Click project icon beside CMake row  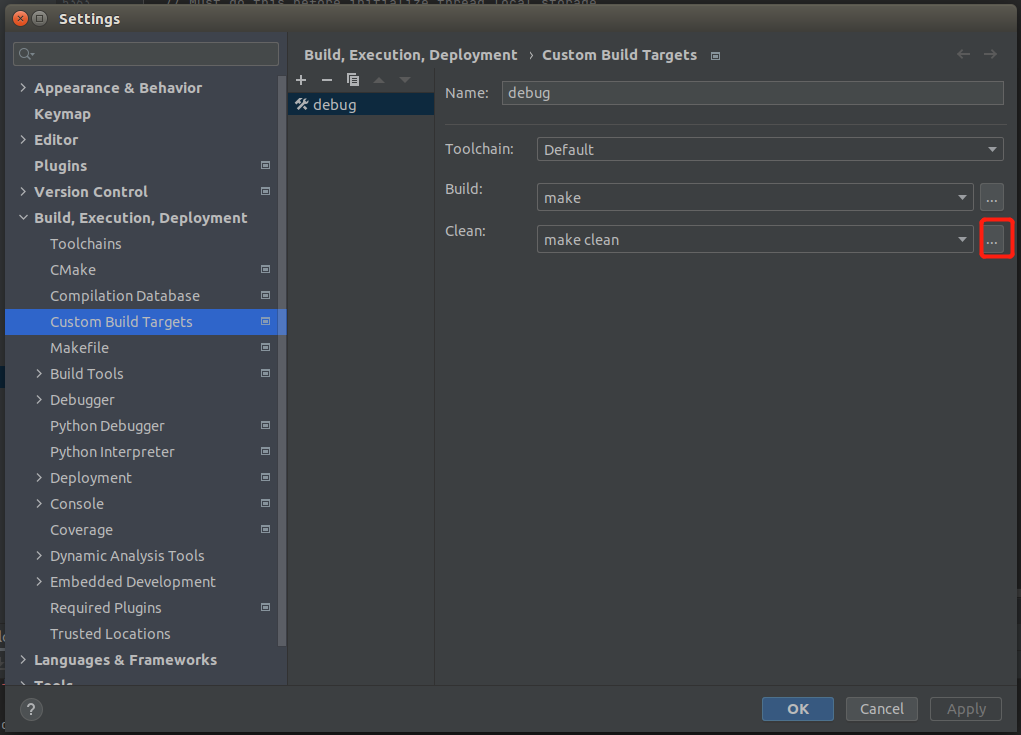point(266,270)
